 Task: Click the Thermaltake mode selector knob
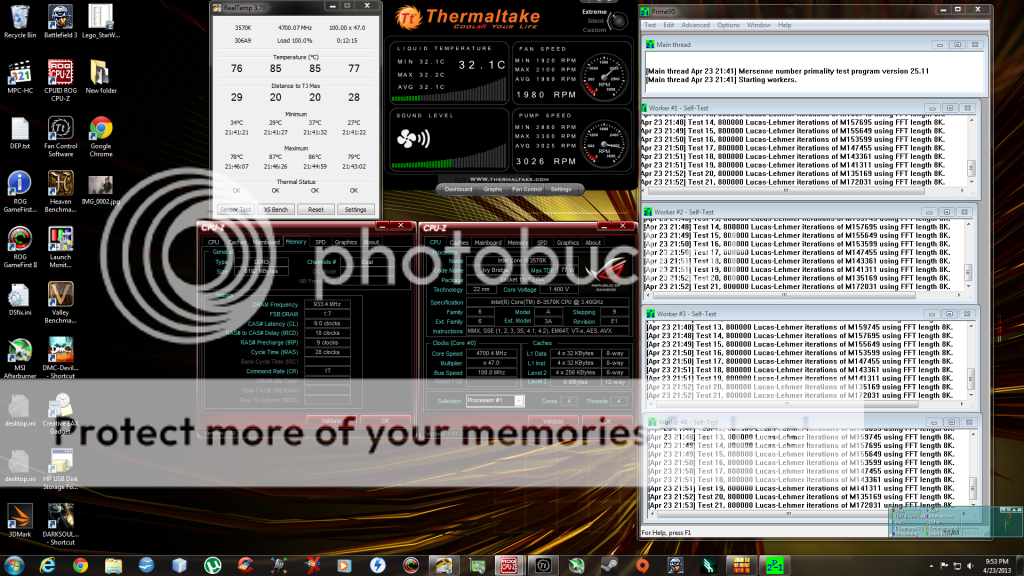pyautogui.click(x=618, y=21)
